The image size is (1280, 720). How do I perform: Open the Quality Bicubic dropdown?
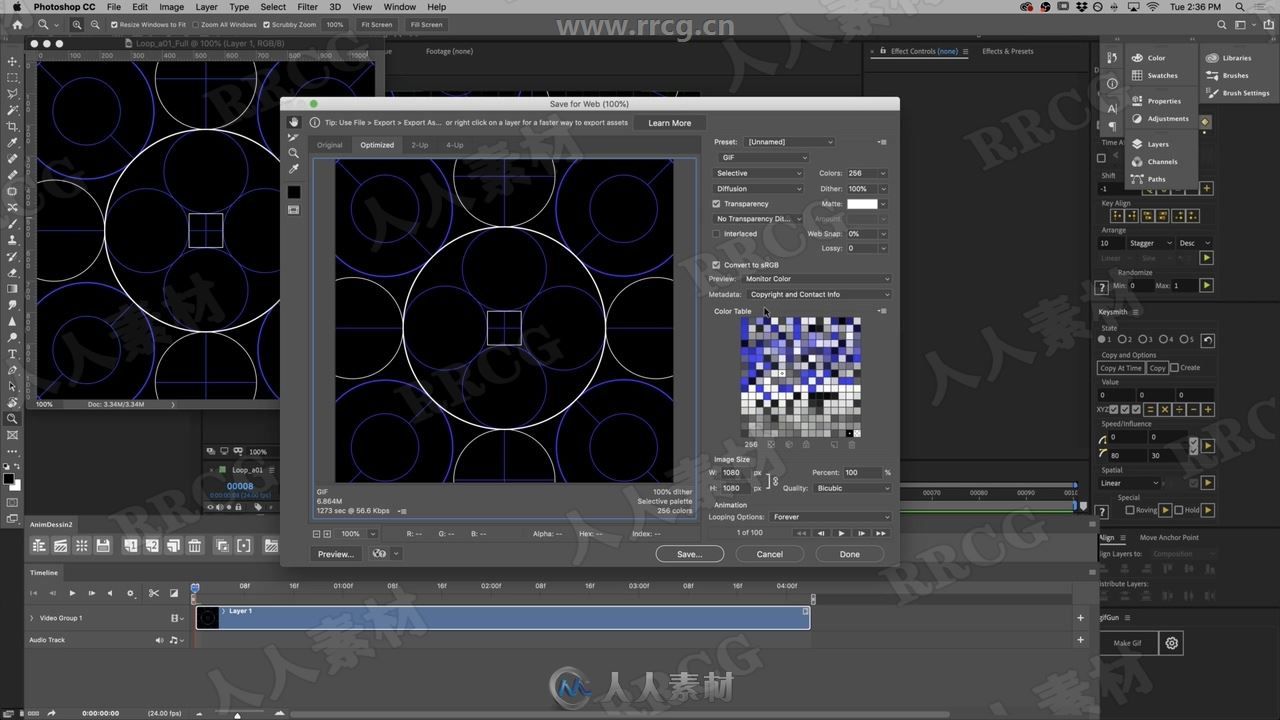click(x=852, y=488)
